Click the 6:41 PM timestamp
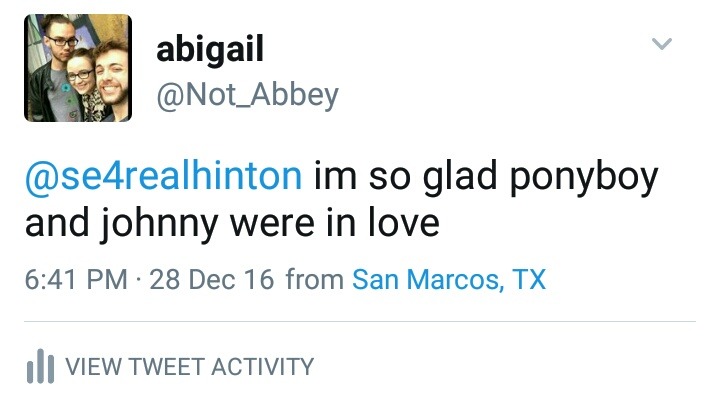This screenshot has height=405, width=720. pos(77,278)
